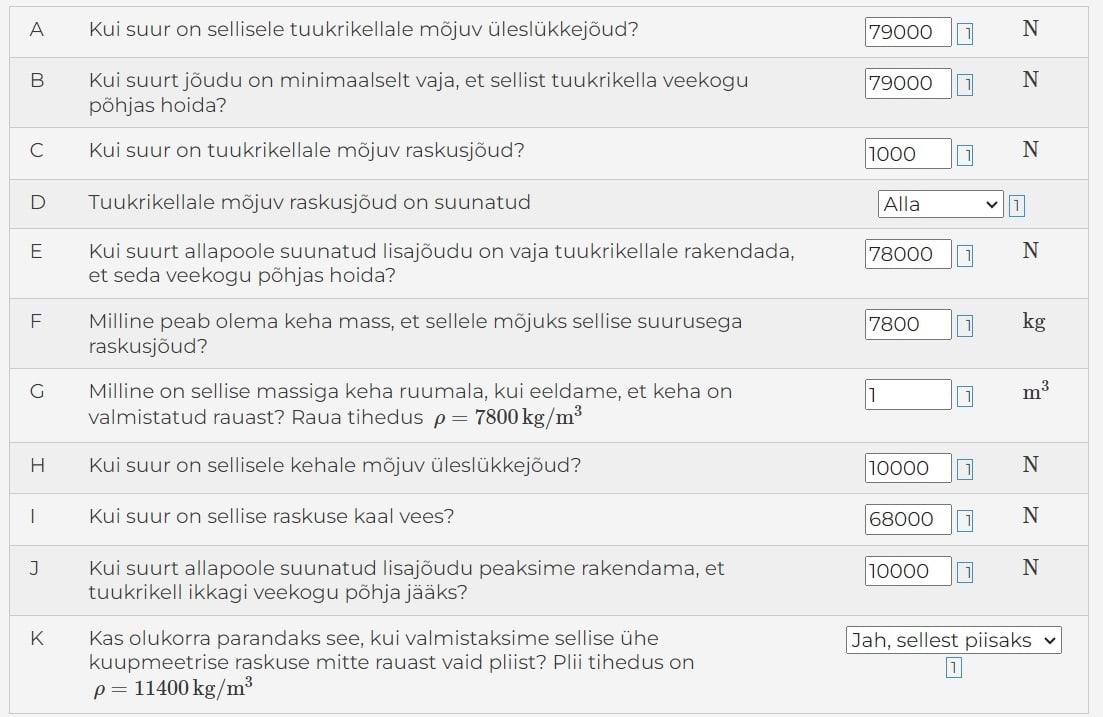This screenshot has width=1103, height=717.
Task: Click the small icon beside row J input
Action: [x=965, y=572]
